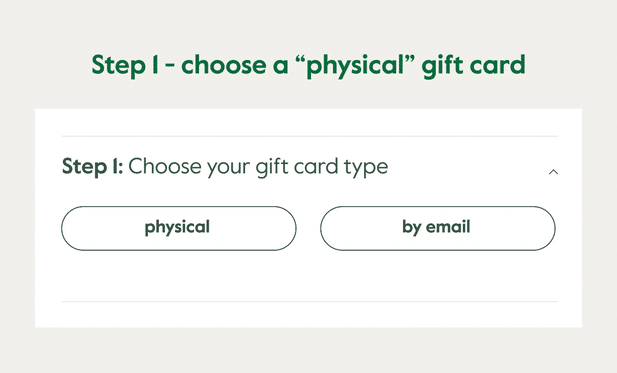Click the quoted word "physical" in the heading
617x373 pixels.
tap(355, 65)
